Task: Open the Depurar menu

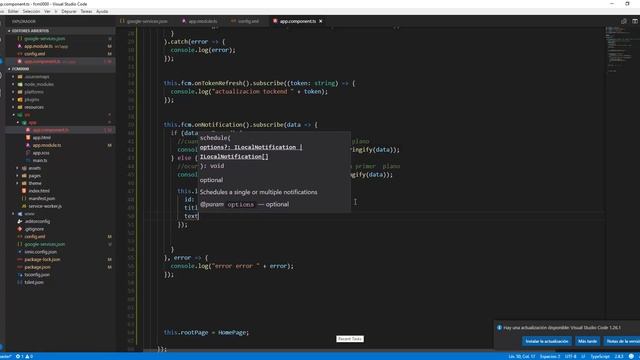Action: click(69, 11)
